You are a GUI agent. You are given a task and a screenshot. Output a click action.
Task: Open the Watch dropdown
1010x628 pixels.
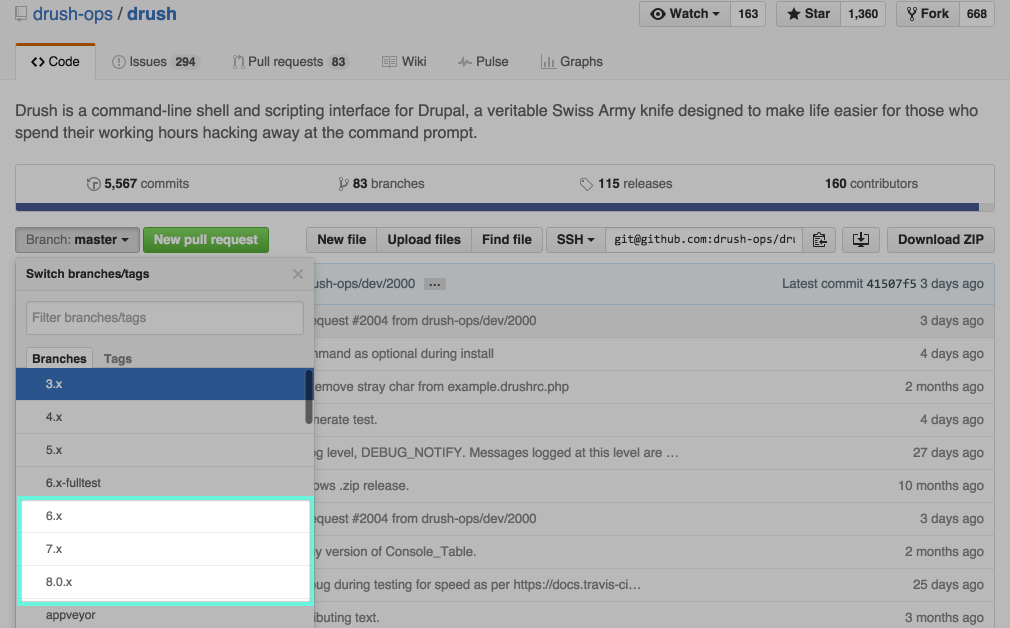tap(685, 14)
